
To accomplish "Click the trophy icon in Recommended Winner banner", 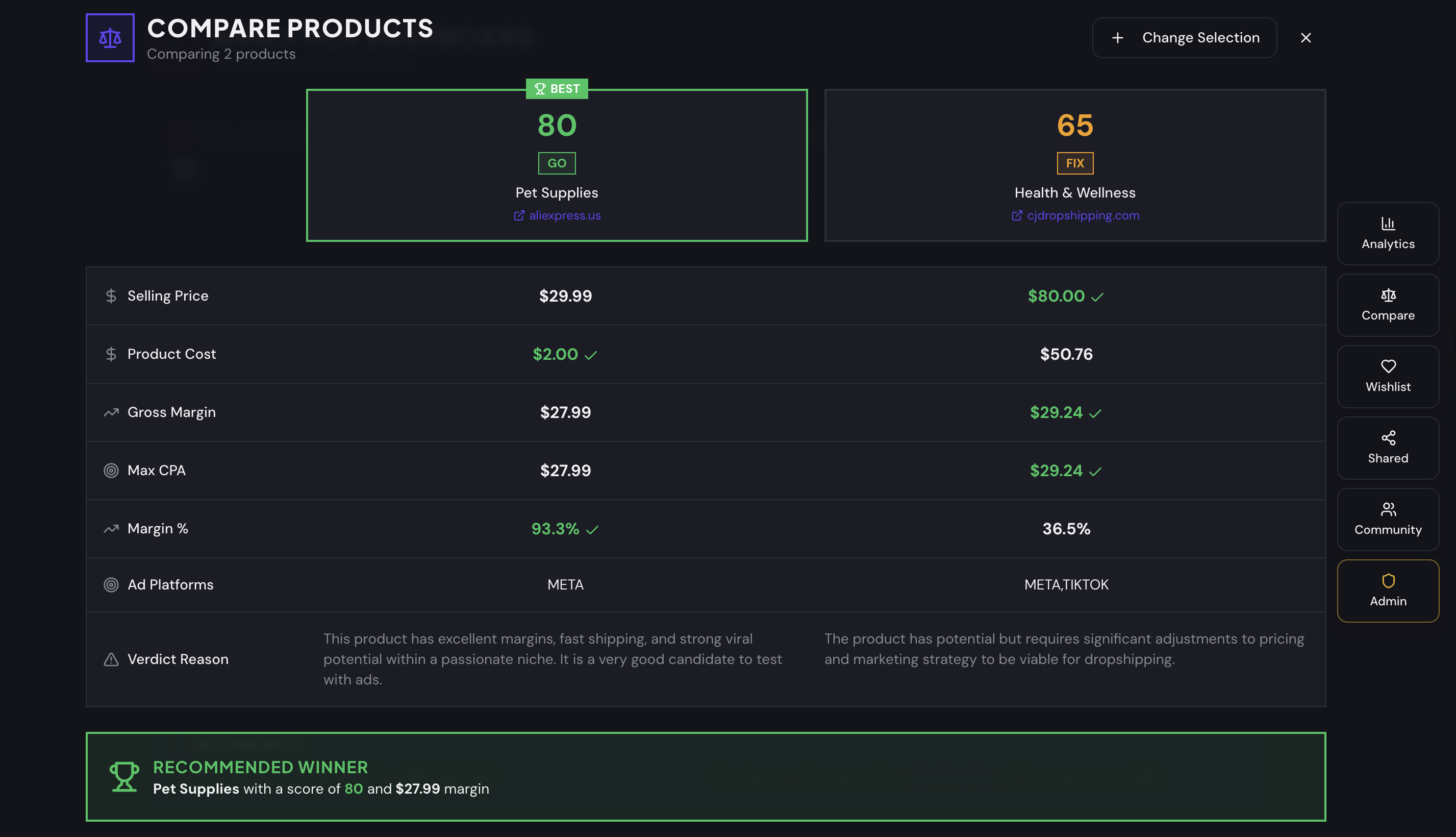I will [123, 776].
